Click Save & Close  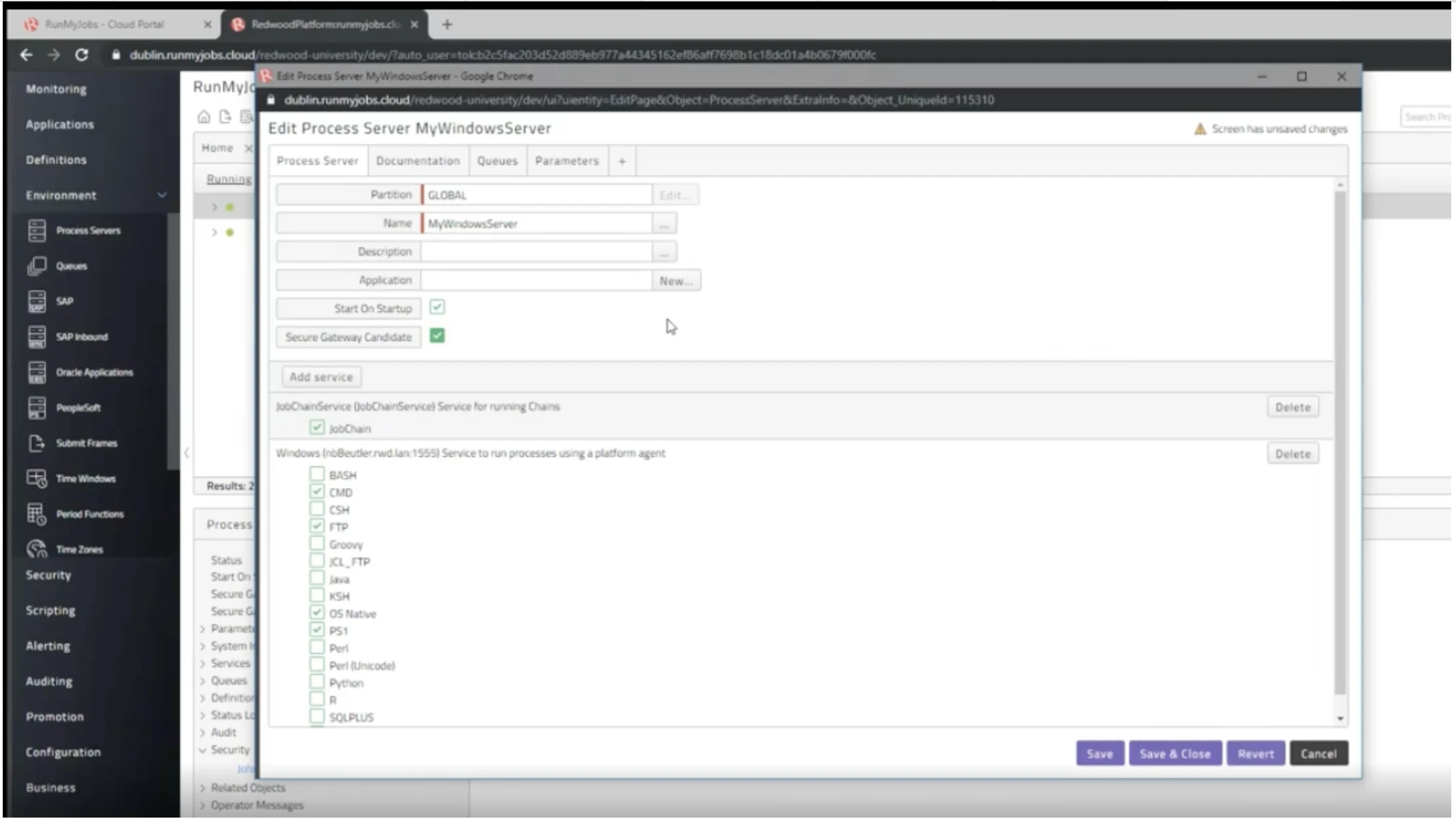click(x=1175, y=753)
